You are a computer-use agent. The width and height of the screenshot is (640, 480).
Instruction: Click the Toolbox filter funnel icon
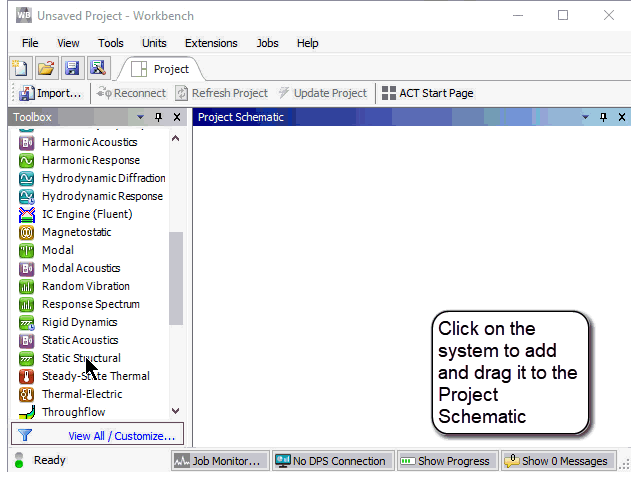(x=25, y=435)
